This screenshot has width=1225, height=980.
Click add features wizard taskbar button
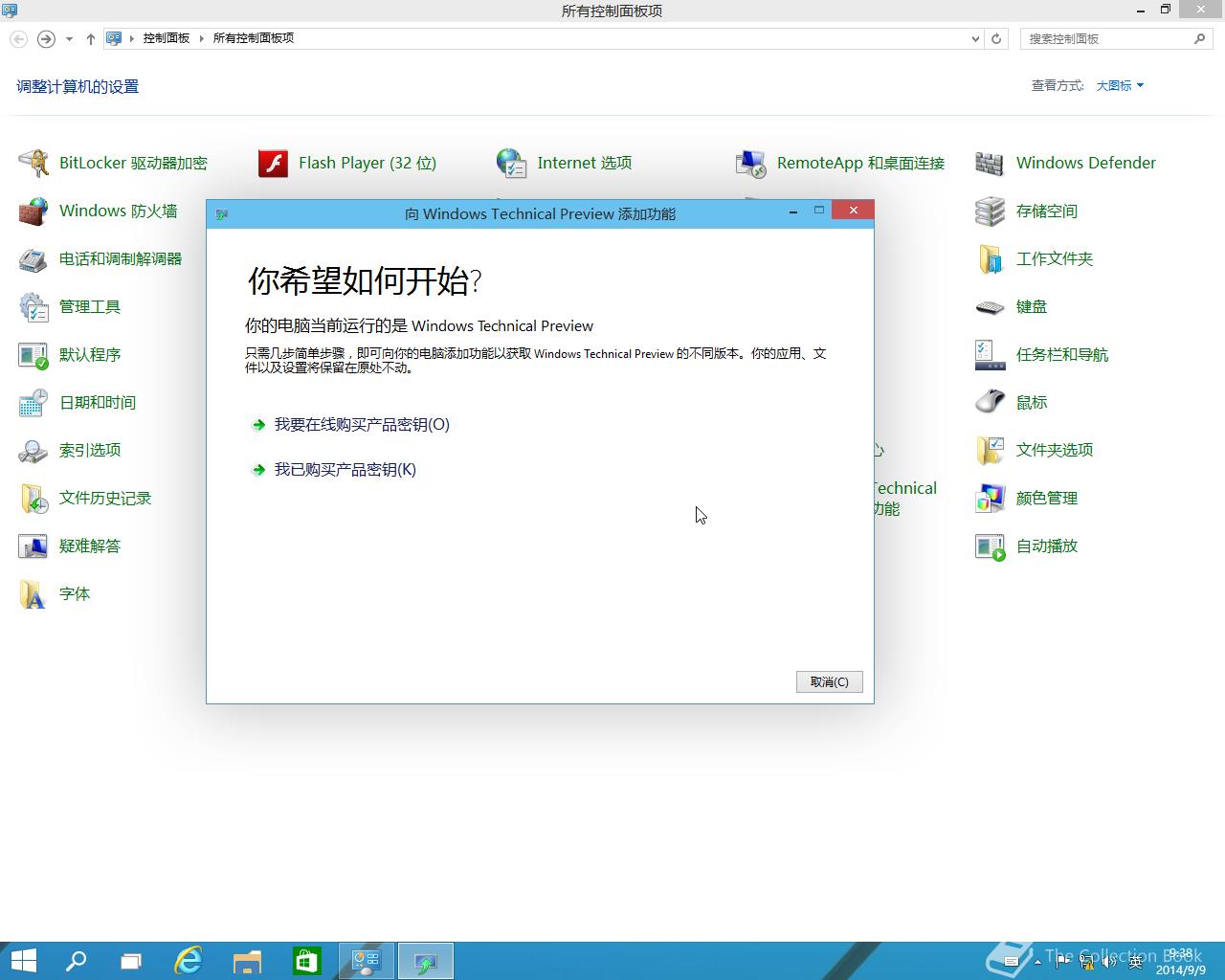point(425,961)
